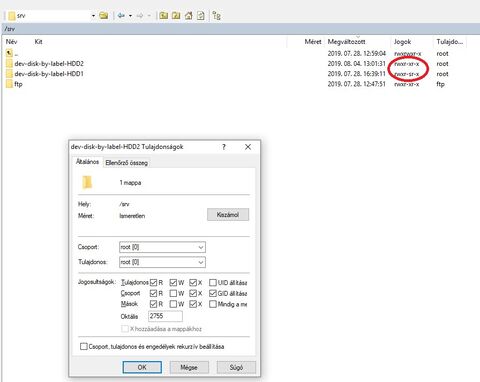Click the date 2019. 07. 28. 12:47:51

point(356,84)
